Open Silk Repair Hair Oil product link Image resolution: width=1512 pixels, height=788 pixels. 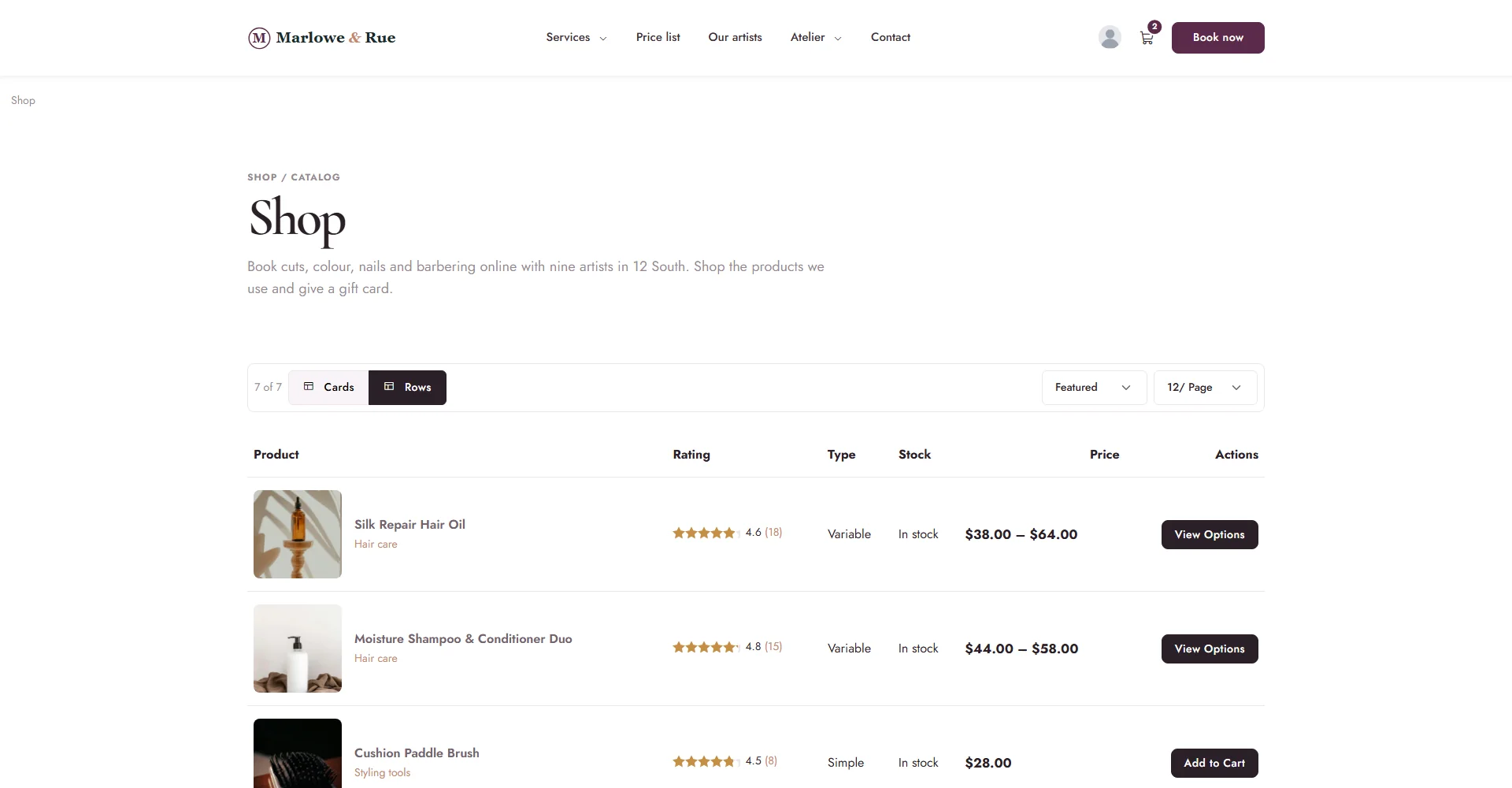409,525
